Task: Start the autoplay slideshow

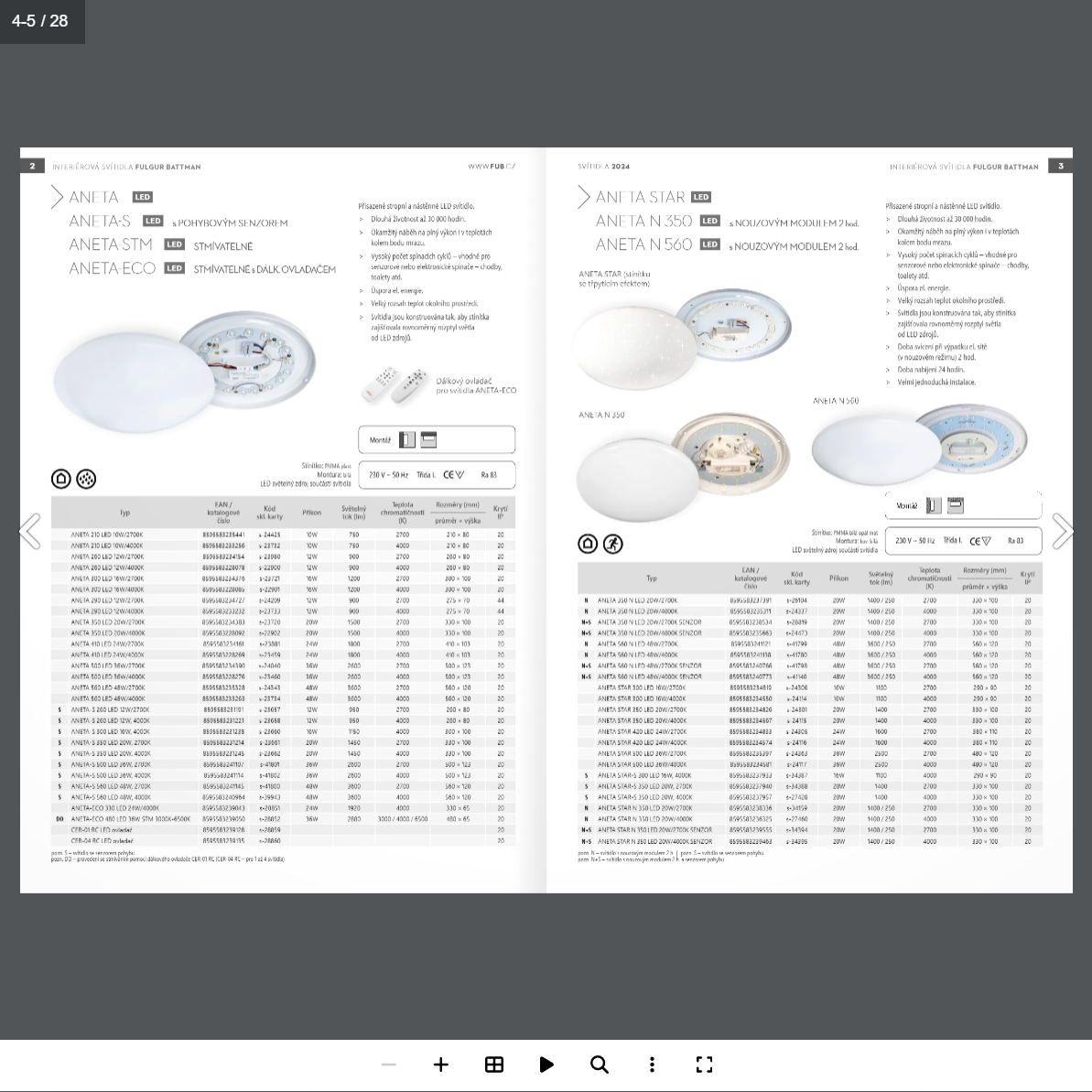Action: pyautogui.click(x=546, y=1065)
